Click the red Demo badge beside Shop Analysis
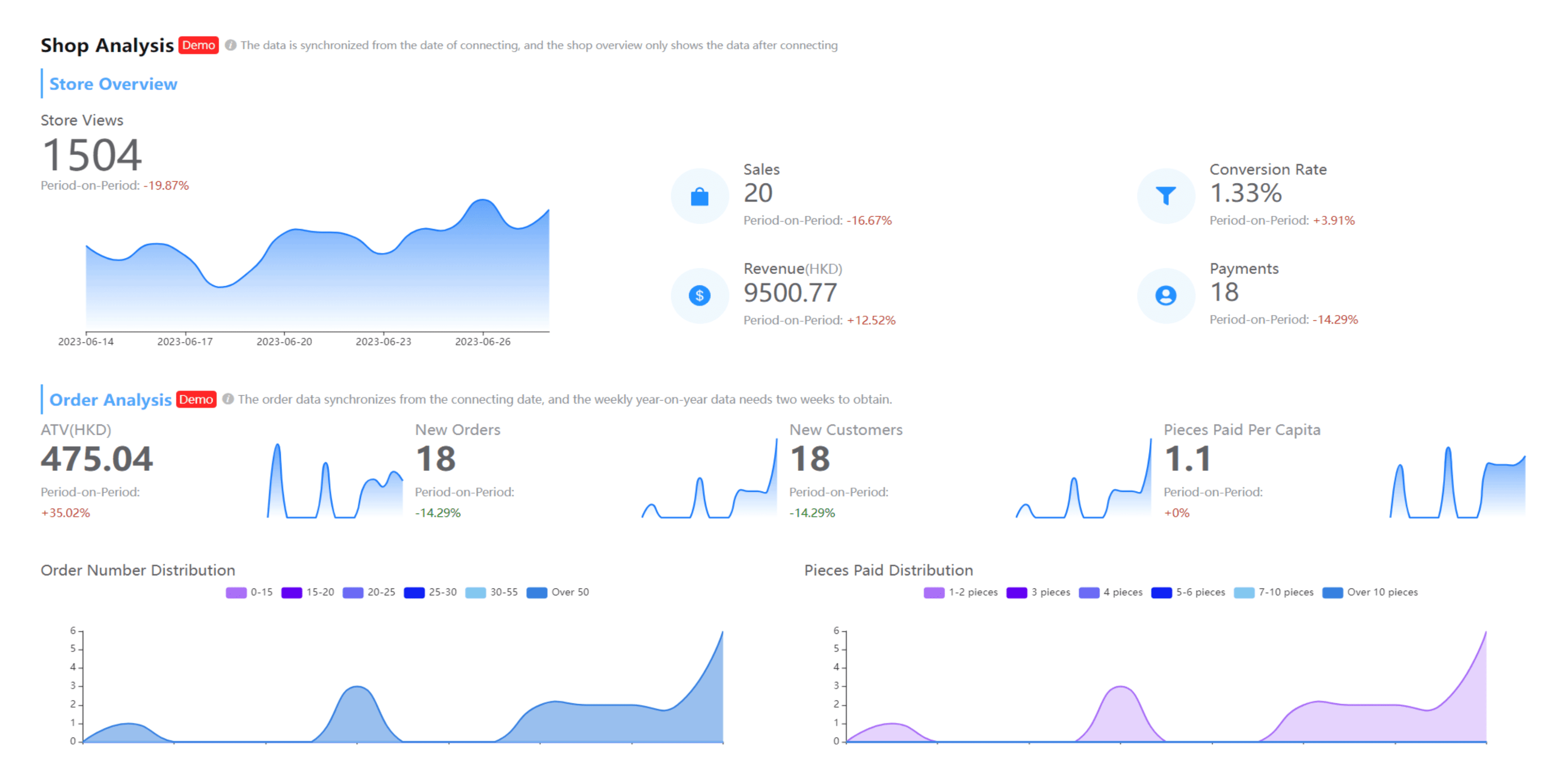 click(198, 45)
